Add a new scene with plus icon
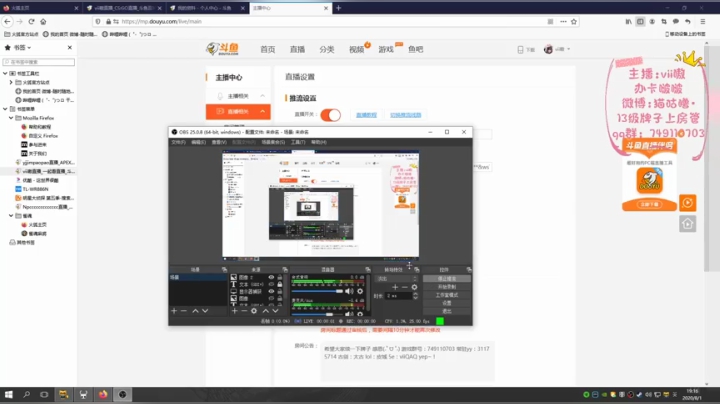Image resolution: width=720 pixels, height=404 pixels. [174, 311]
